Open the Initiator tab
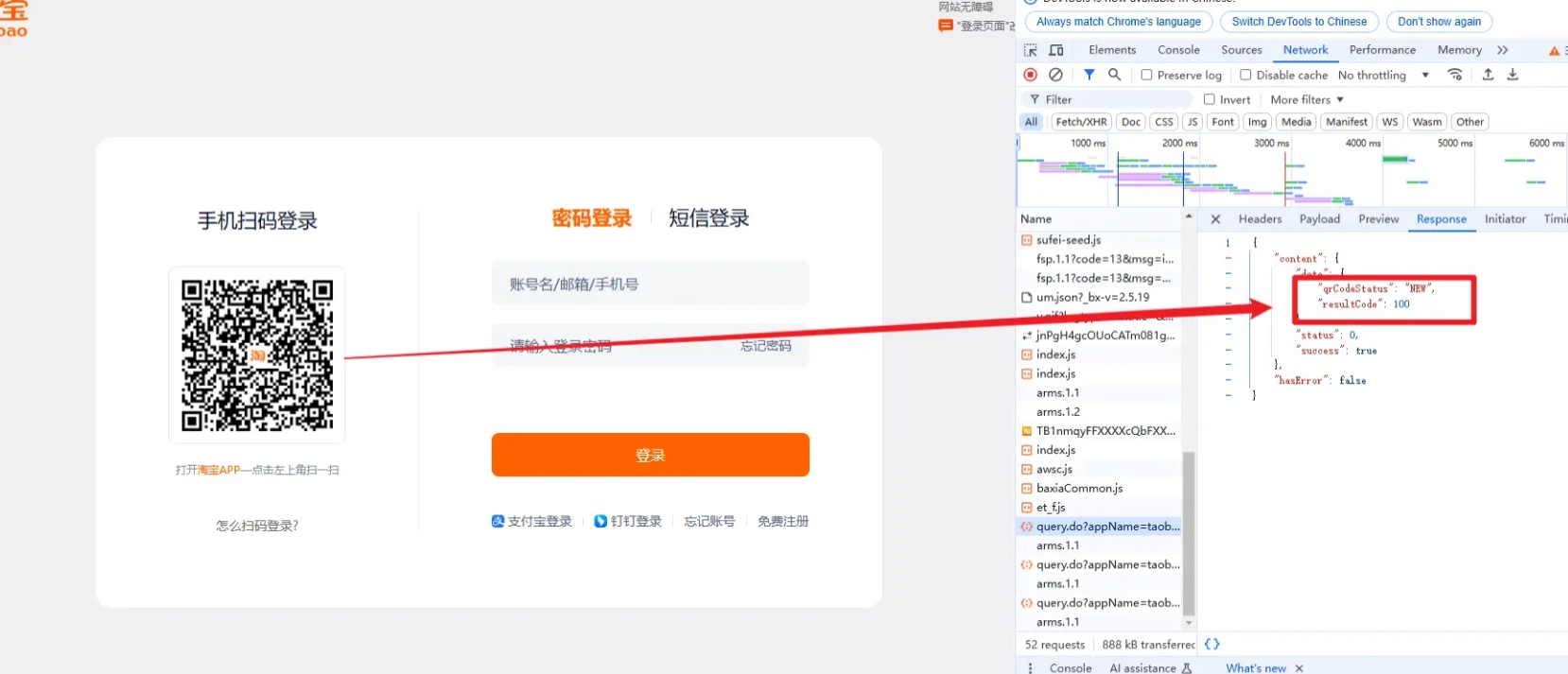This screenshot has height=674, width=1568. click(x=1505, y=219)
